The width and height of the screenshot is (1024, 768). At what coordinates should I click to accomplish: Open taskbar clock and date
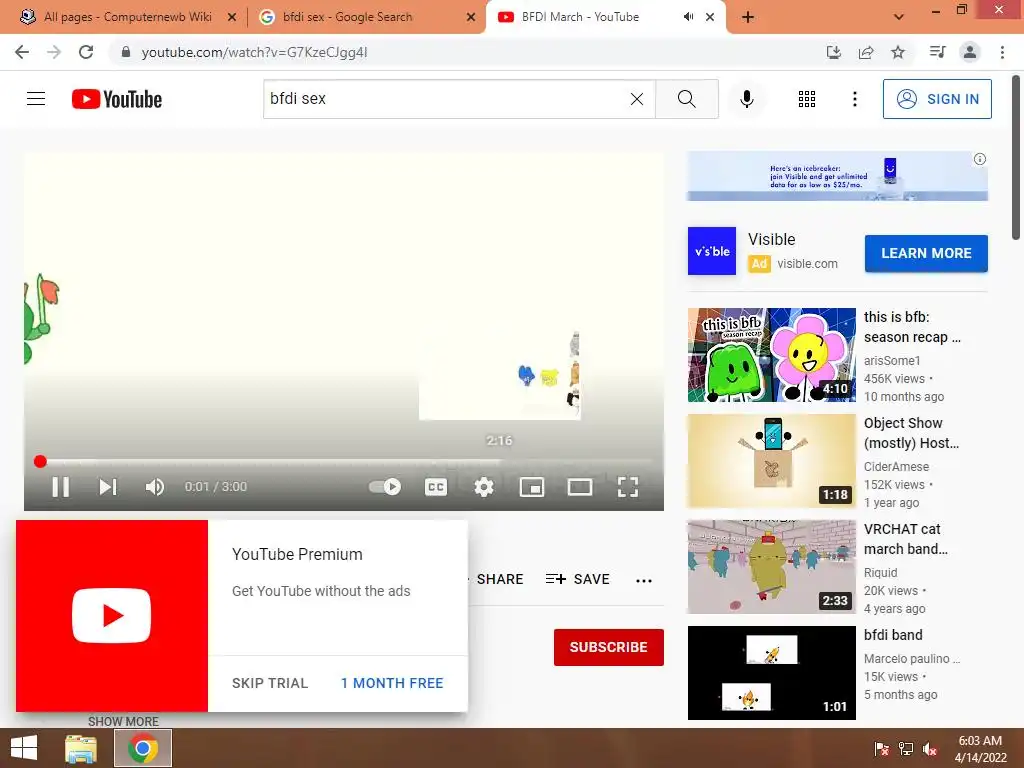coord(980,749)
